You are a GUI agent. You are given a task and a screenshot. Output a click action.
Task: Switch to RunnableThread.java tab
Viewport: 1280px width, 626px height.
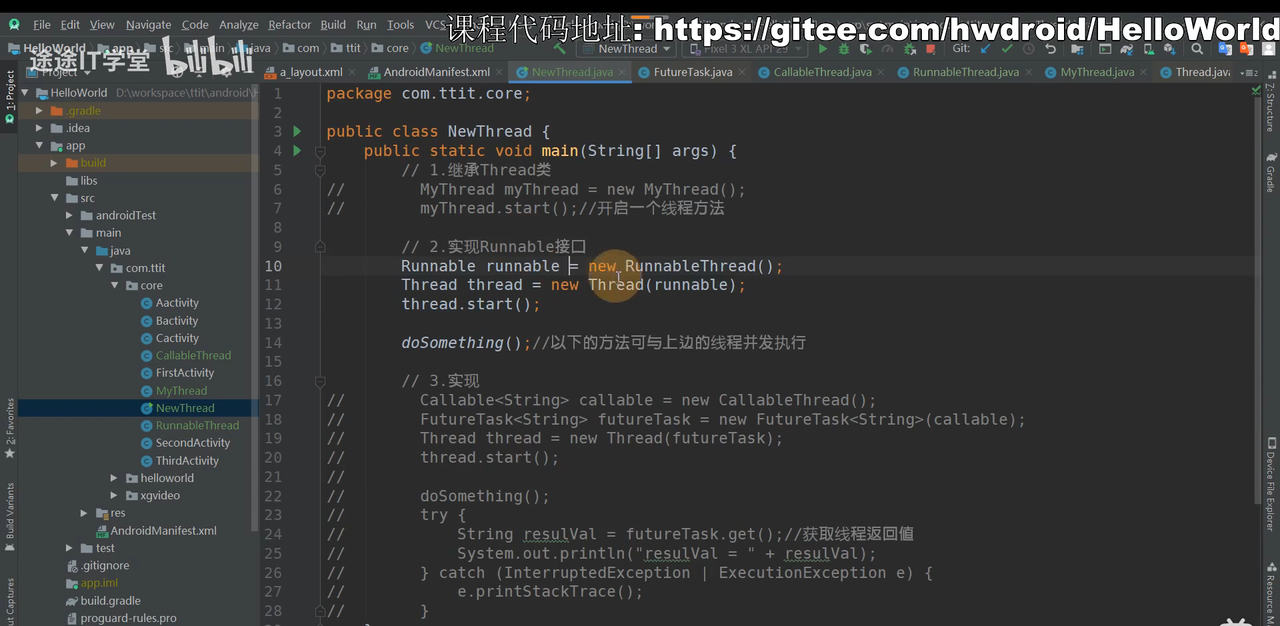[965, 72]
